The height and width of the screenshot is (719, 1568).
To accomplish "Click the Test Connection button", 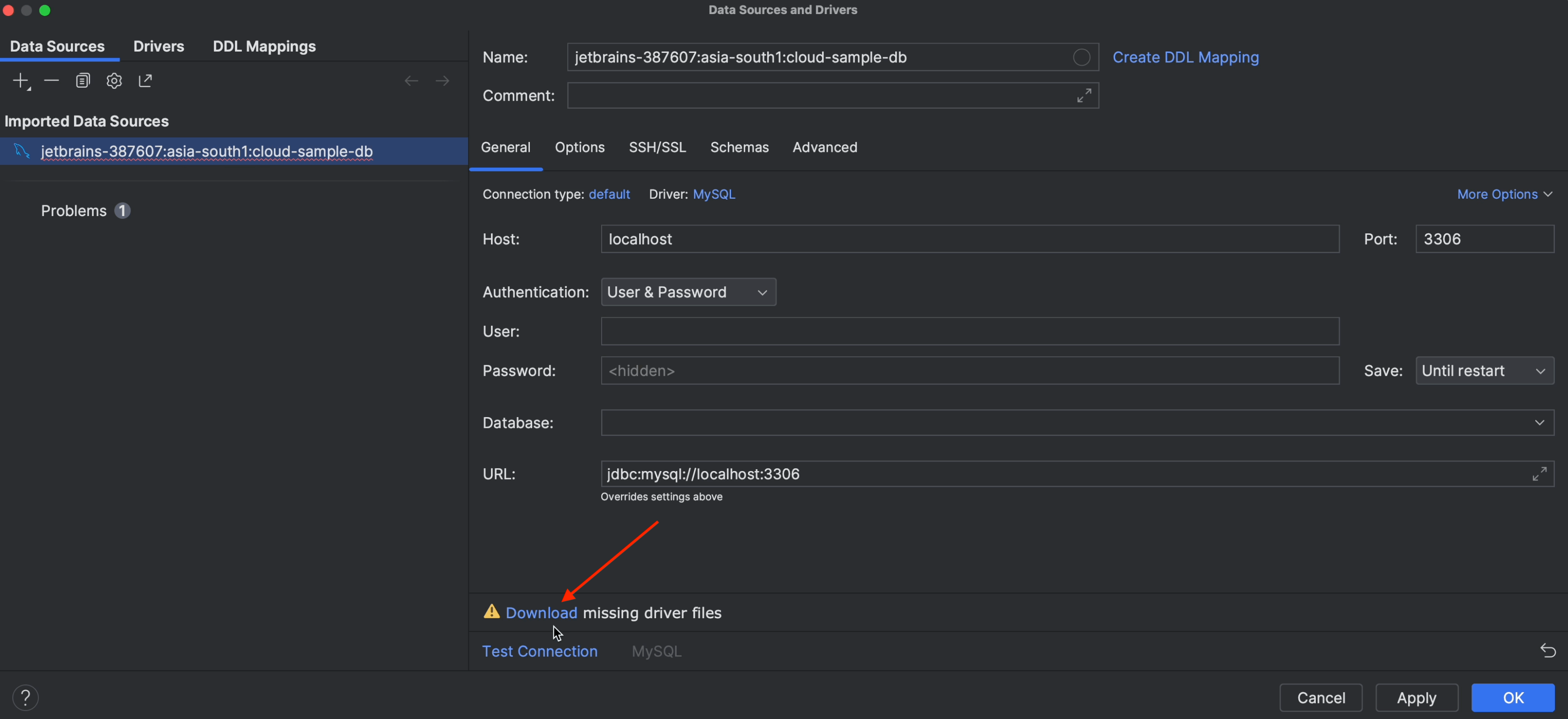I will (539, 651).
